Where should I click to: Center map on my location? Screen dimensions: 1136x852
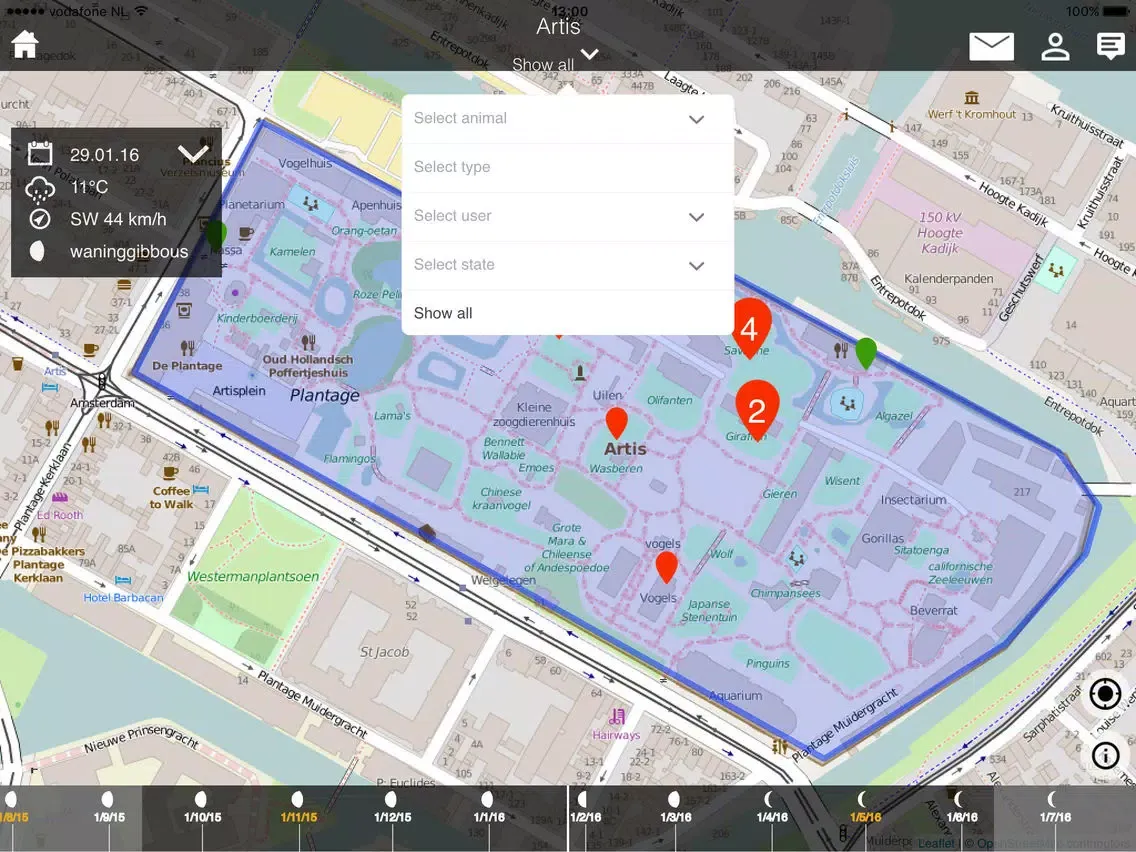(1105, 694)
